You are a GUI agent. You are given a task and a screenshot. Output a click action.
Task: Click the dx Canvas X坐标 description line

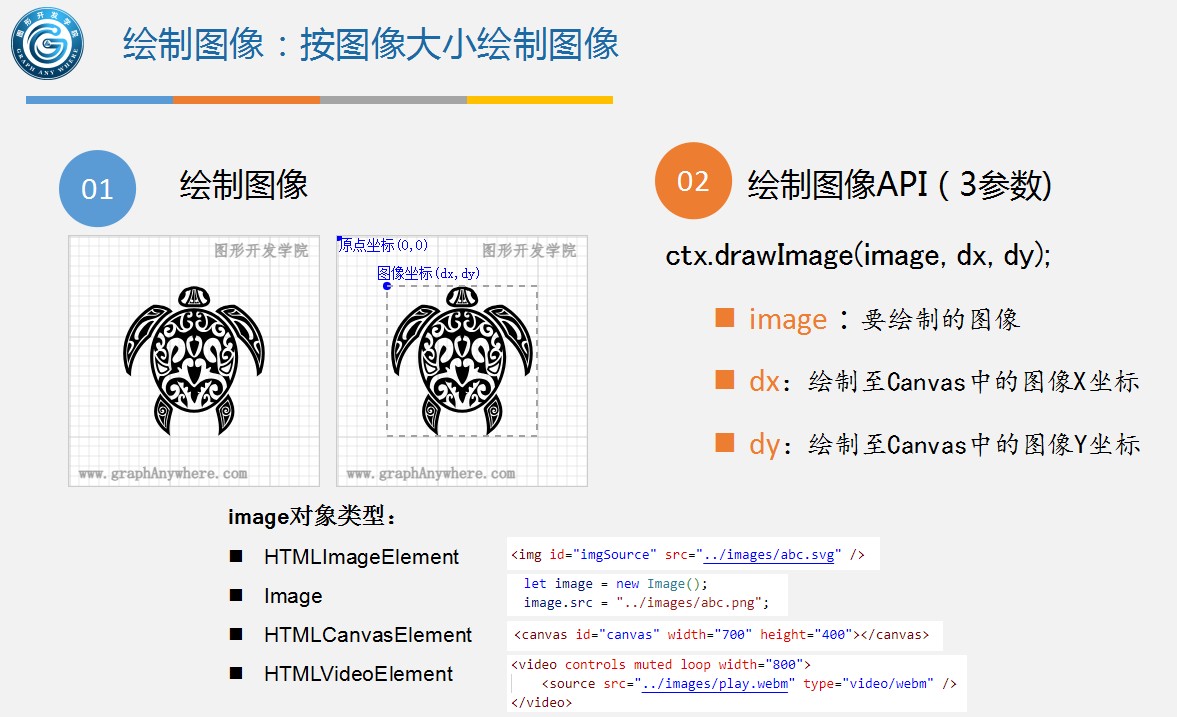click(x=944, y=381)
